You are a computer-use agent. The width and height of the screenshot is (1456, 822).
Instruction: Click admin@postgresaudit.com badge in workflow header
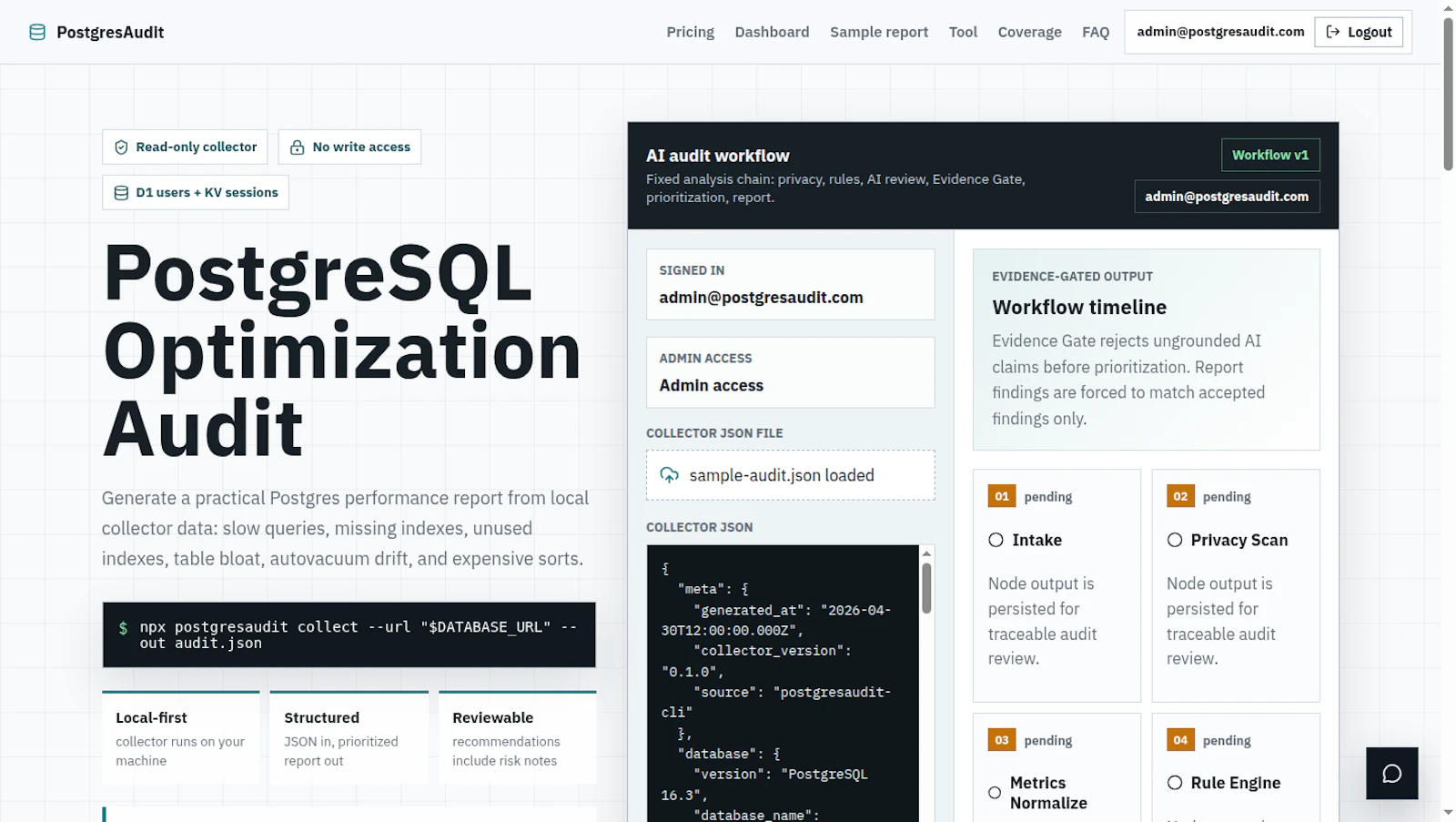coord(1227,197)
